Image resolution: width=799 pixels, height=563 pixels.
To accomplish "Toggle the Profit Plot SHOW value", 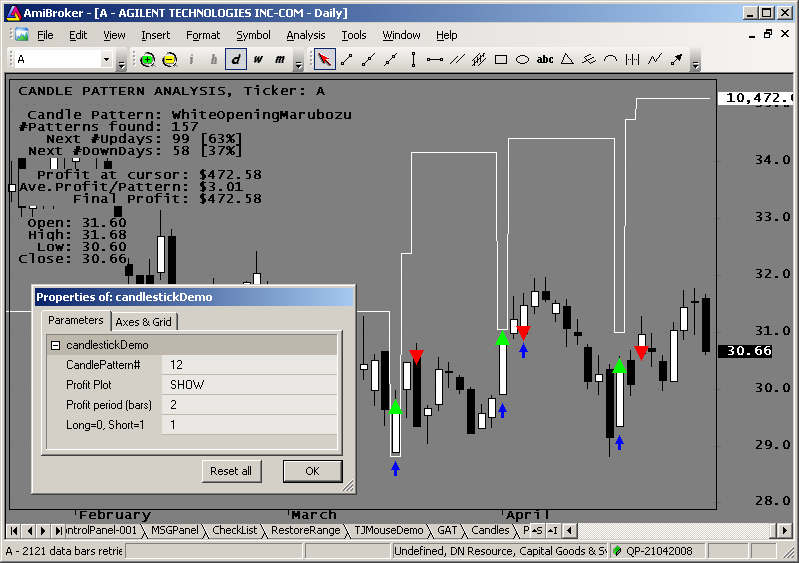I will [249, 385].
